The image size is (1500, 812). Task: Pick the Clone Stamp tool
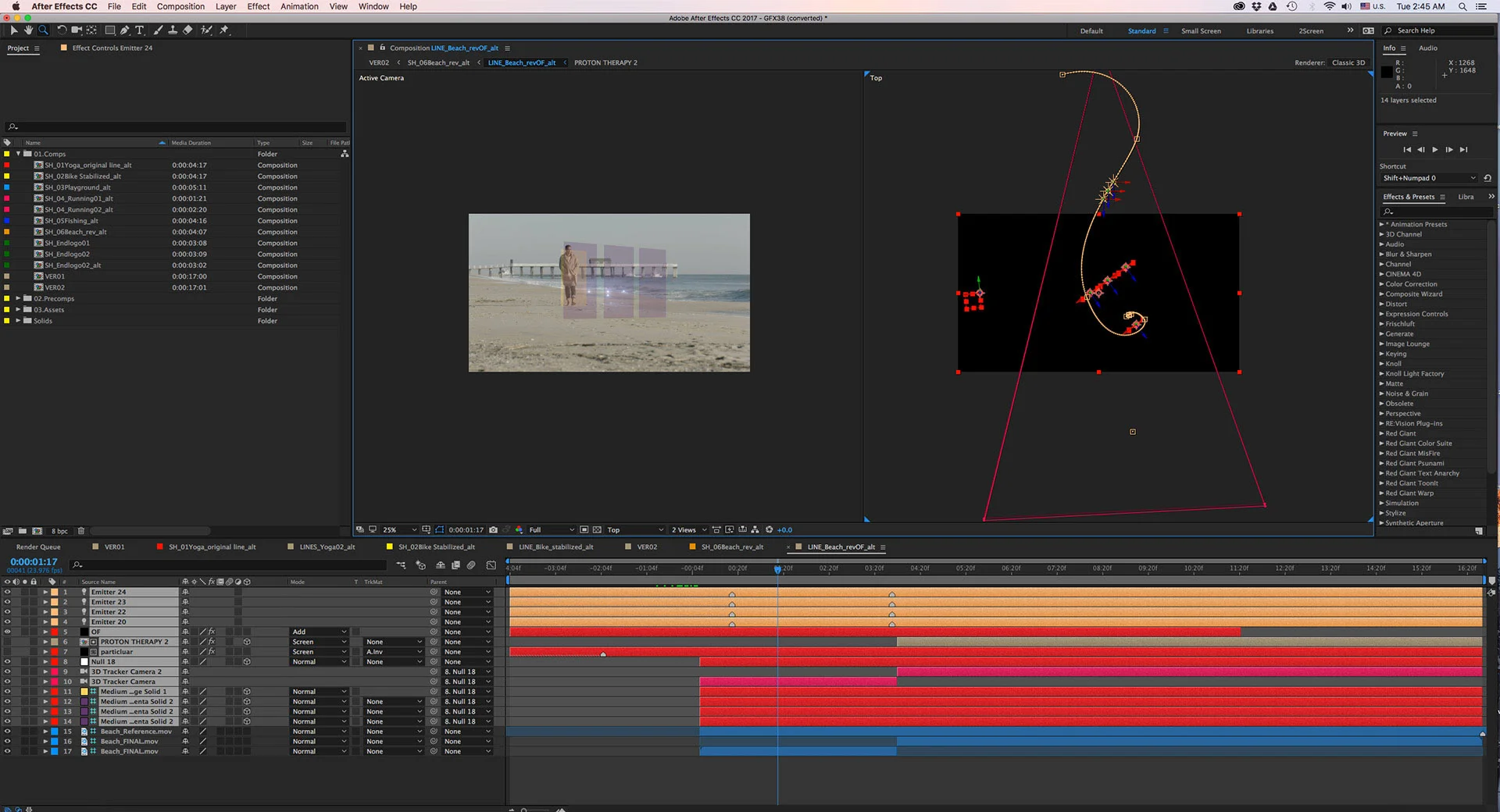(x=173, y=30)
